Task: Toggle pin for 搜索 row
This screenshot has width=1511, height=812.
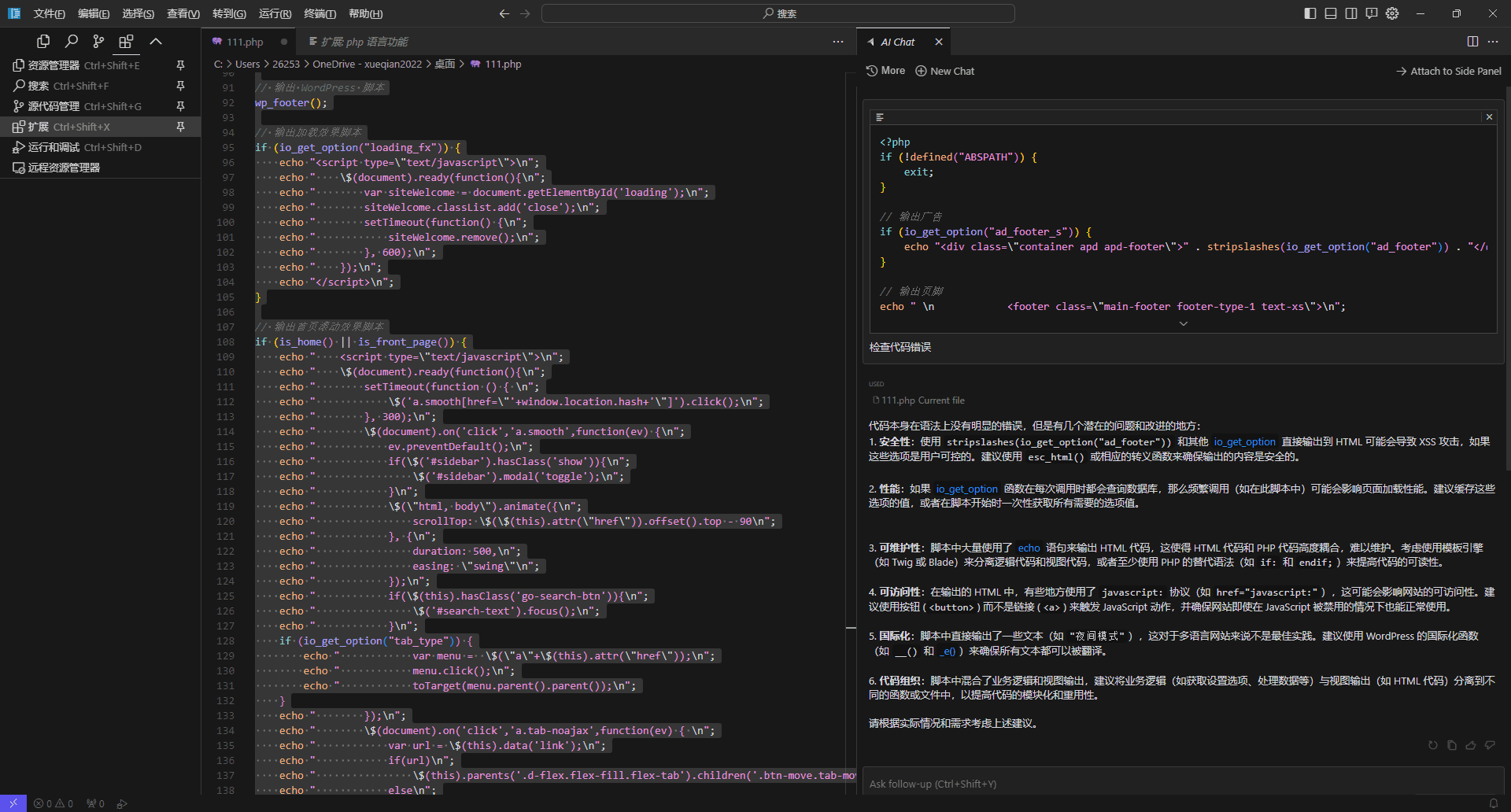Action: (180, 86)
